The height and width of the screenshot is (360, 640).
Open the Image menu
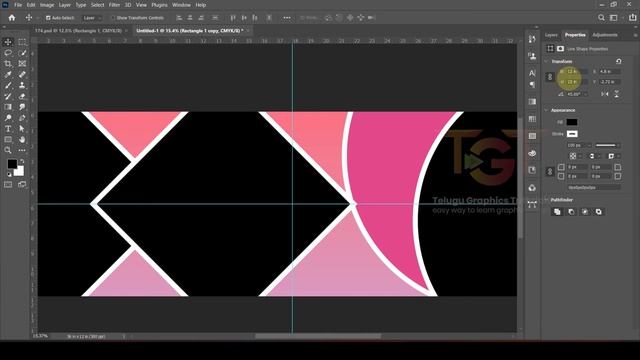pyautogui.click(x=47, y=5)
